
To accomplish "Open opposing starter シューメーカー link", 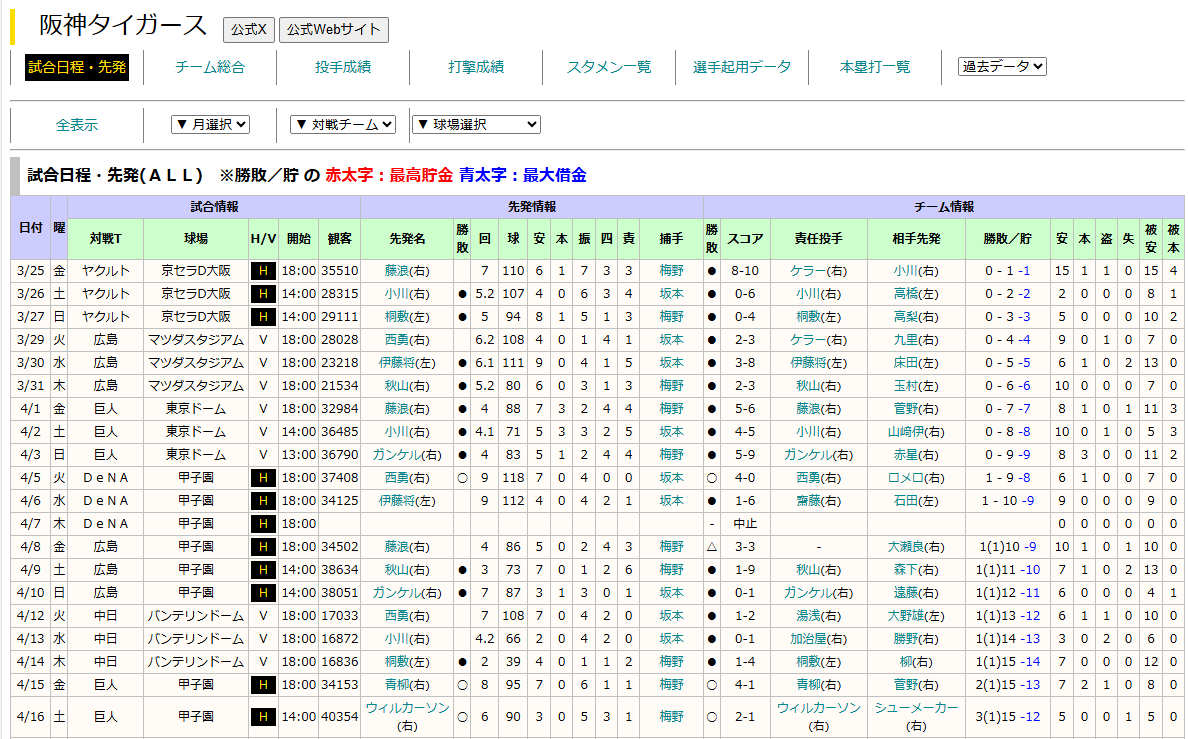I will 916,708.
